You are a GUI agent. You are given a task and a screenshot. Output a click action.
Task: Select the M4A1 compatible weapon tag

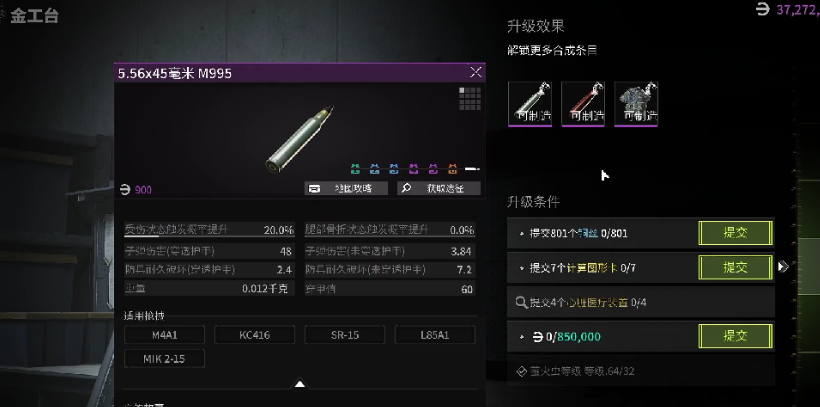click(164, 335)
